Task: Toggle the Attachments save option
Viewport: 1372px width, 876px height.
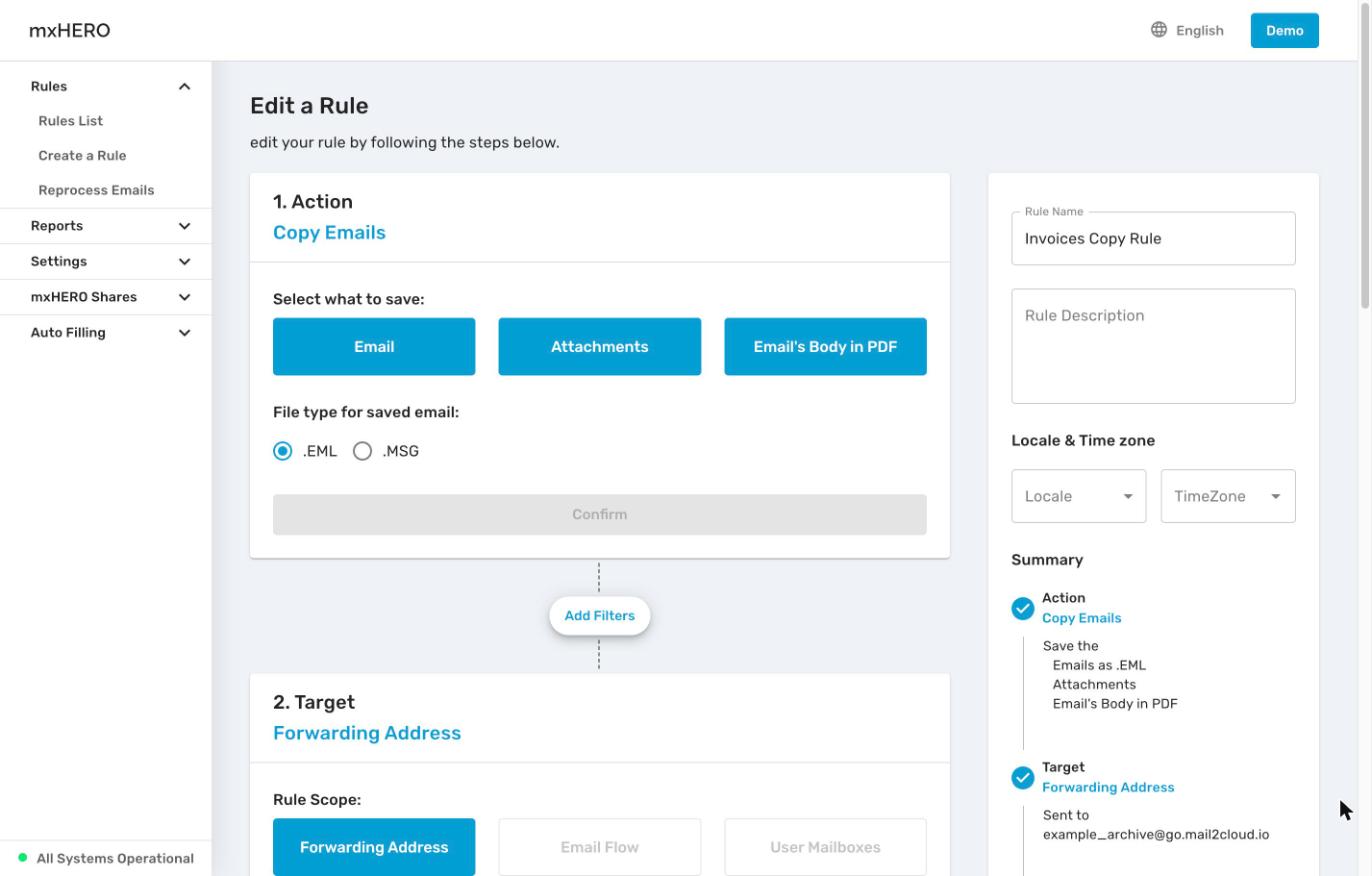Action: tap(600, 347)
